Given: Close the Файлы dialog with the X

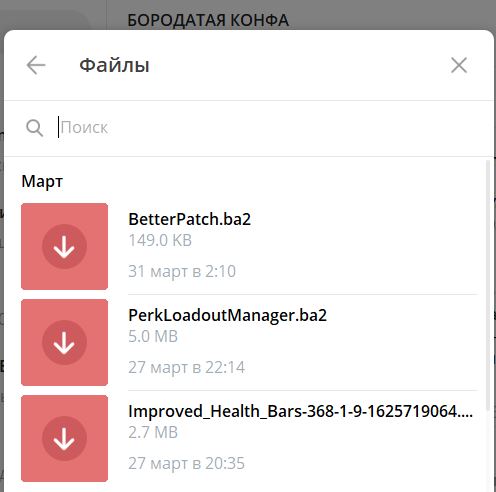Looking at the screenshot, I should (459, 65).
